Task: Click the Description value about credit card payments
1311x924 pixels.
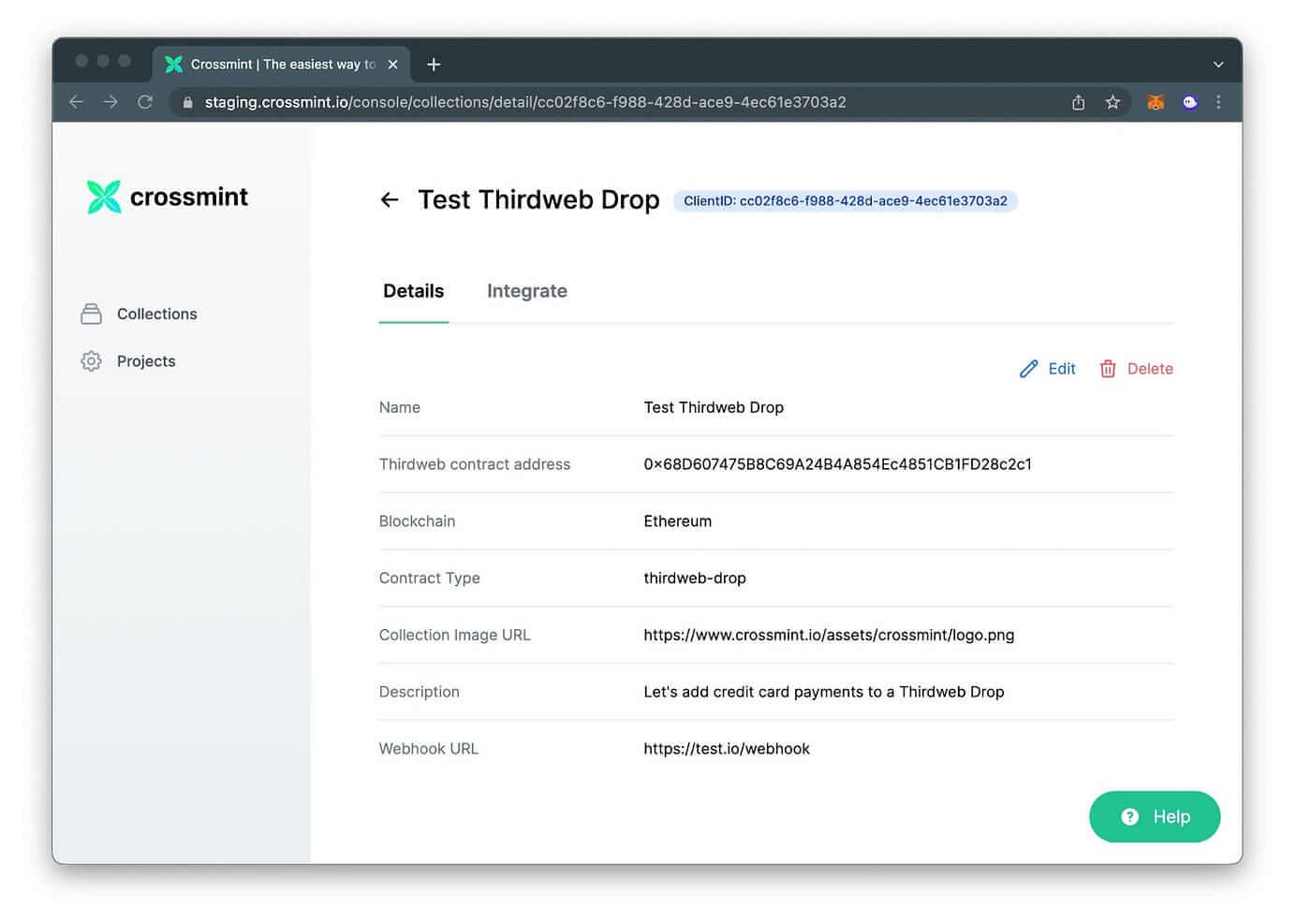Action: [x=824, y=692]
